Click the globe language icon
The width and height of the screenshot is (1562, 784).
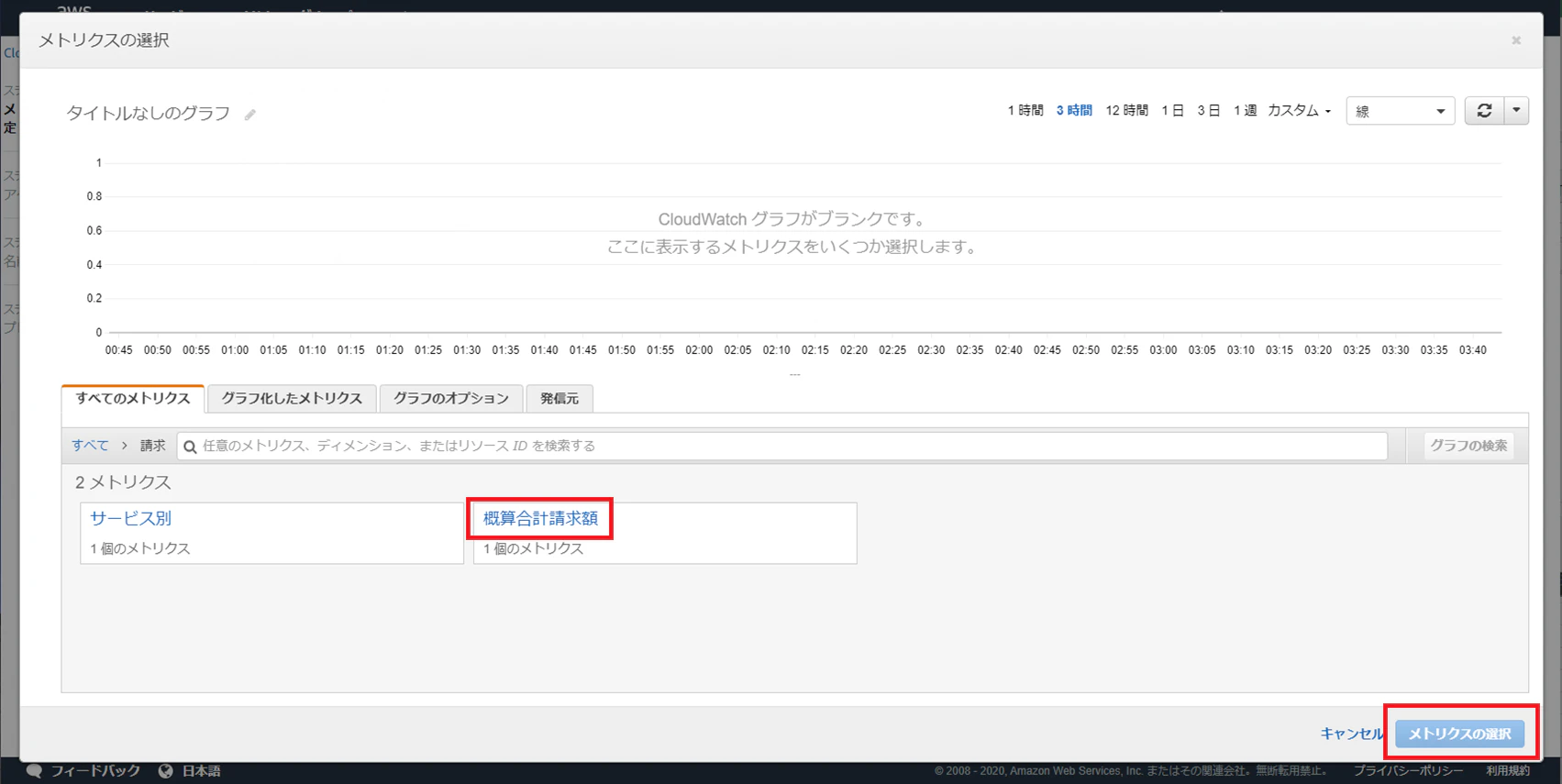[x=165, y=771]
